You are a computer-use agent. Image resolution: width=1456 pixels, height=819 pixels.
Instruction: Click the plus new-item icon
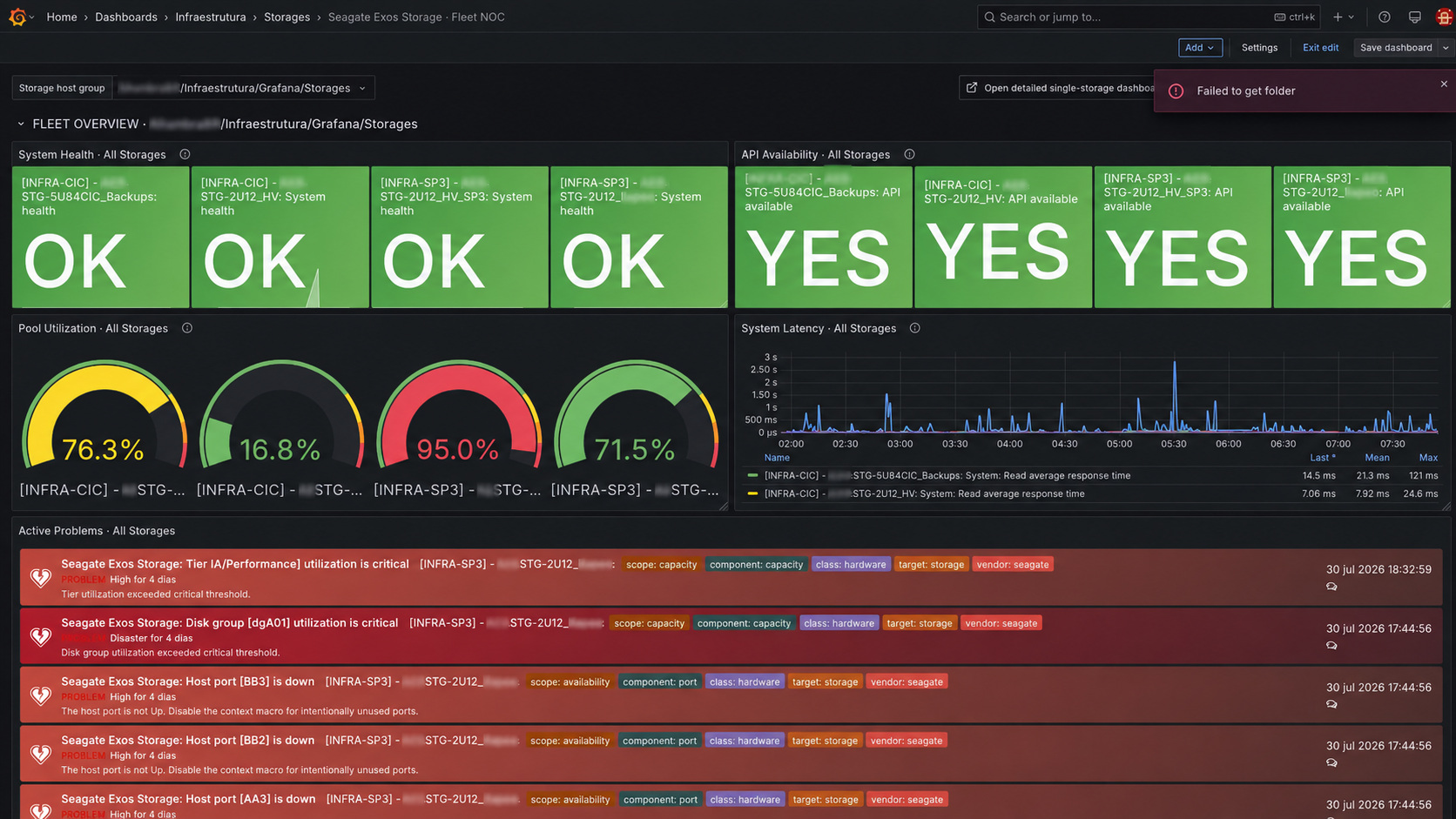[x=1338, y=17]
